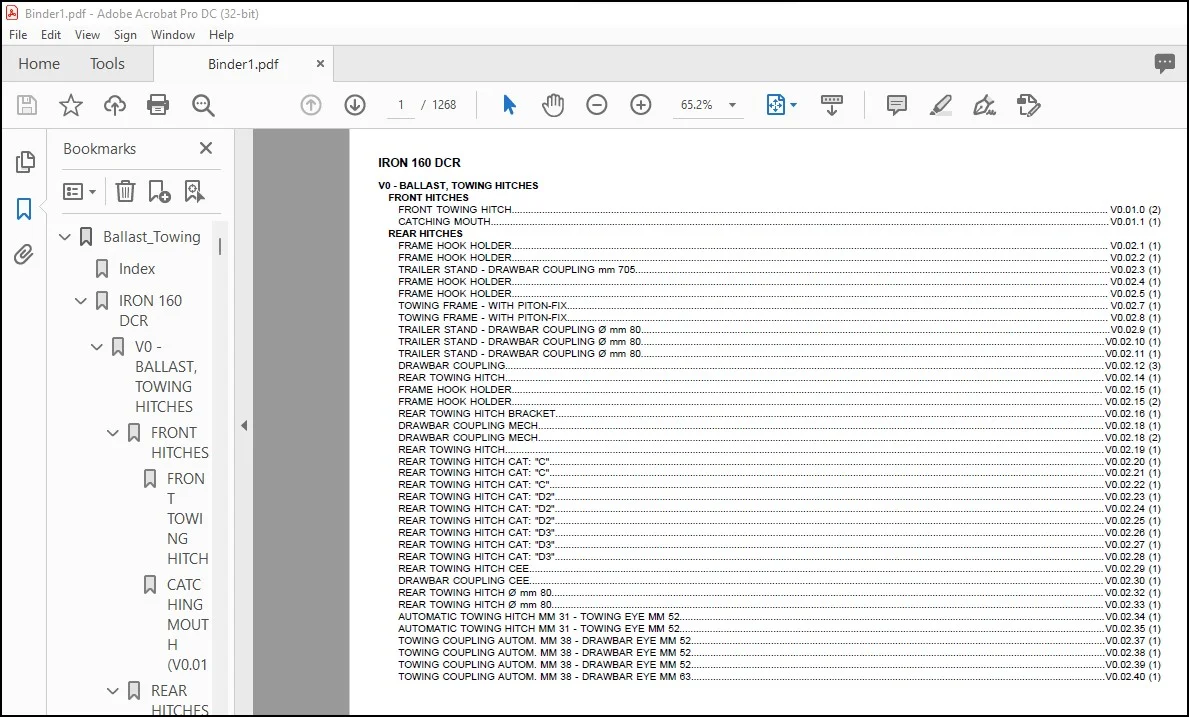Select the highlight text tool
This screenshot has height=717, width=1189.
[x=940, y=105]
